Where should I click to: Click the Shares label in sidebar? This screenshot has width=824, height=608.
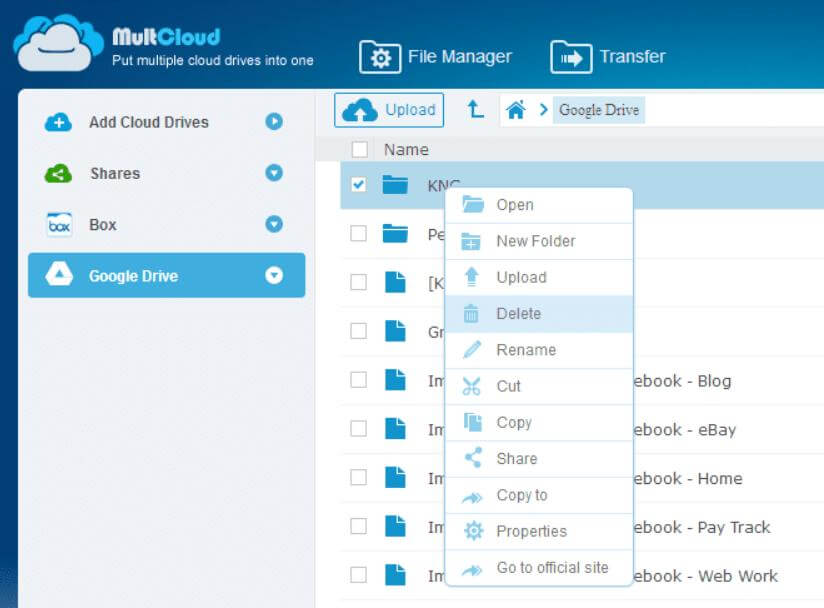coord(115,173)
